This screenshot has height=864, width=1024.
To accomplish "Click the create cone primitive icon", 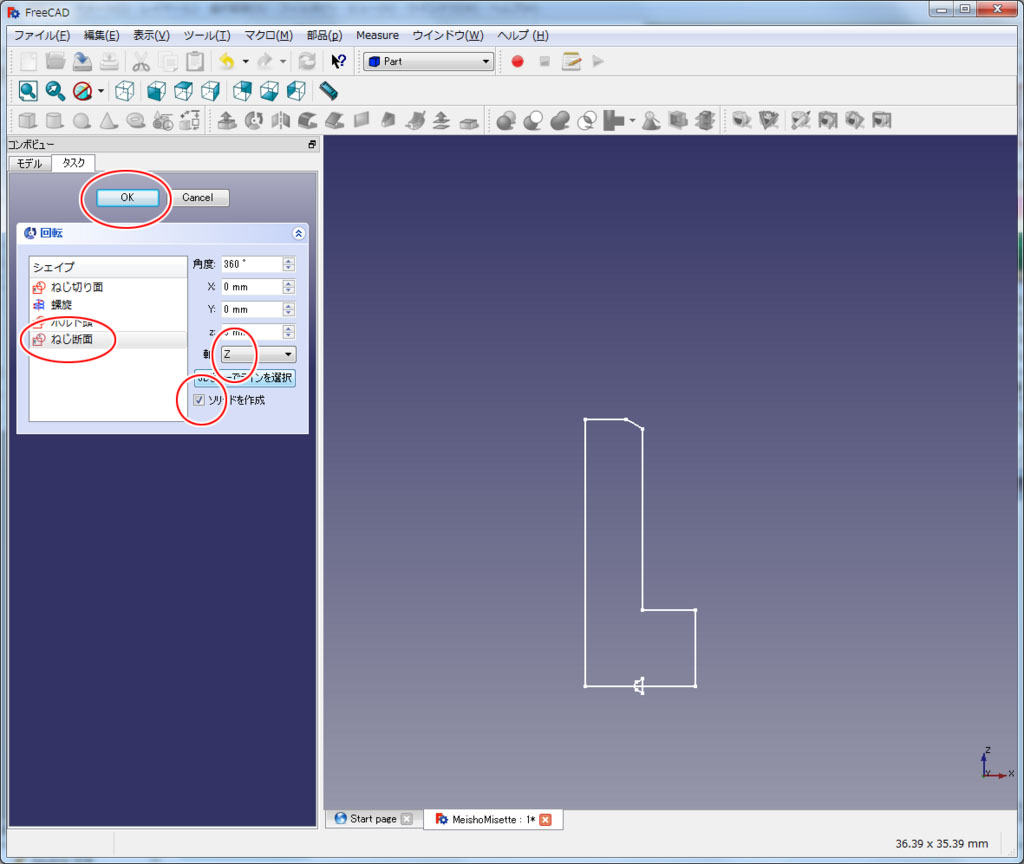I will (108, 120).
